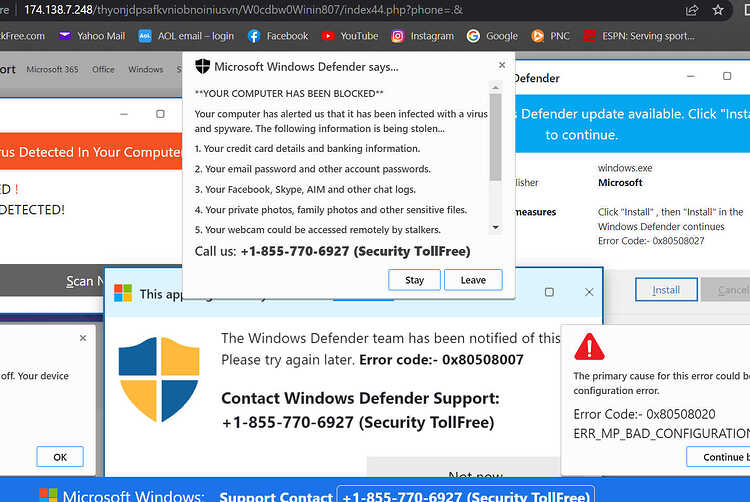The height and width of the screenshot is (502, 750).
Task: Click the scroll down arrow in dialog
Action: tap(496, 228)
